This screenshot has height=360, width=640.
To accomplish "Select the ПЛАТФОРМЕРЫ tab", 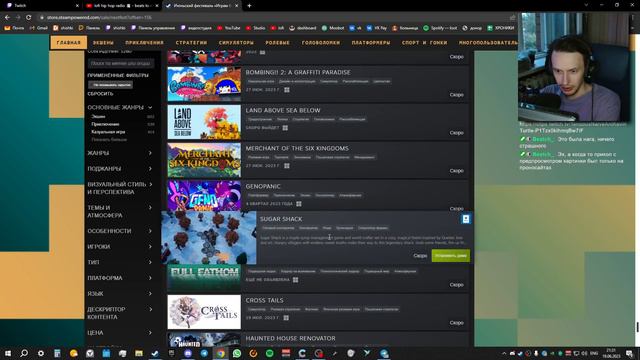I will 371,42.
